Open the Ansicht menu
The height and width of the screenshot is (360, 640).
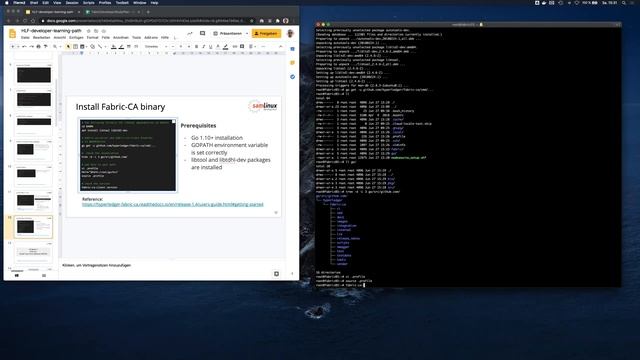[60, 38]
